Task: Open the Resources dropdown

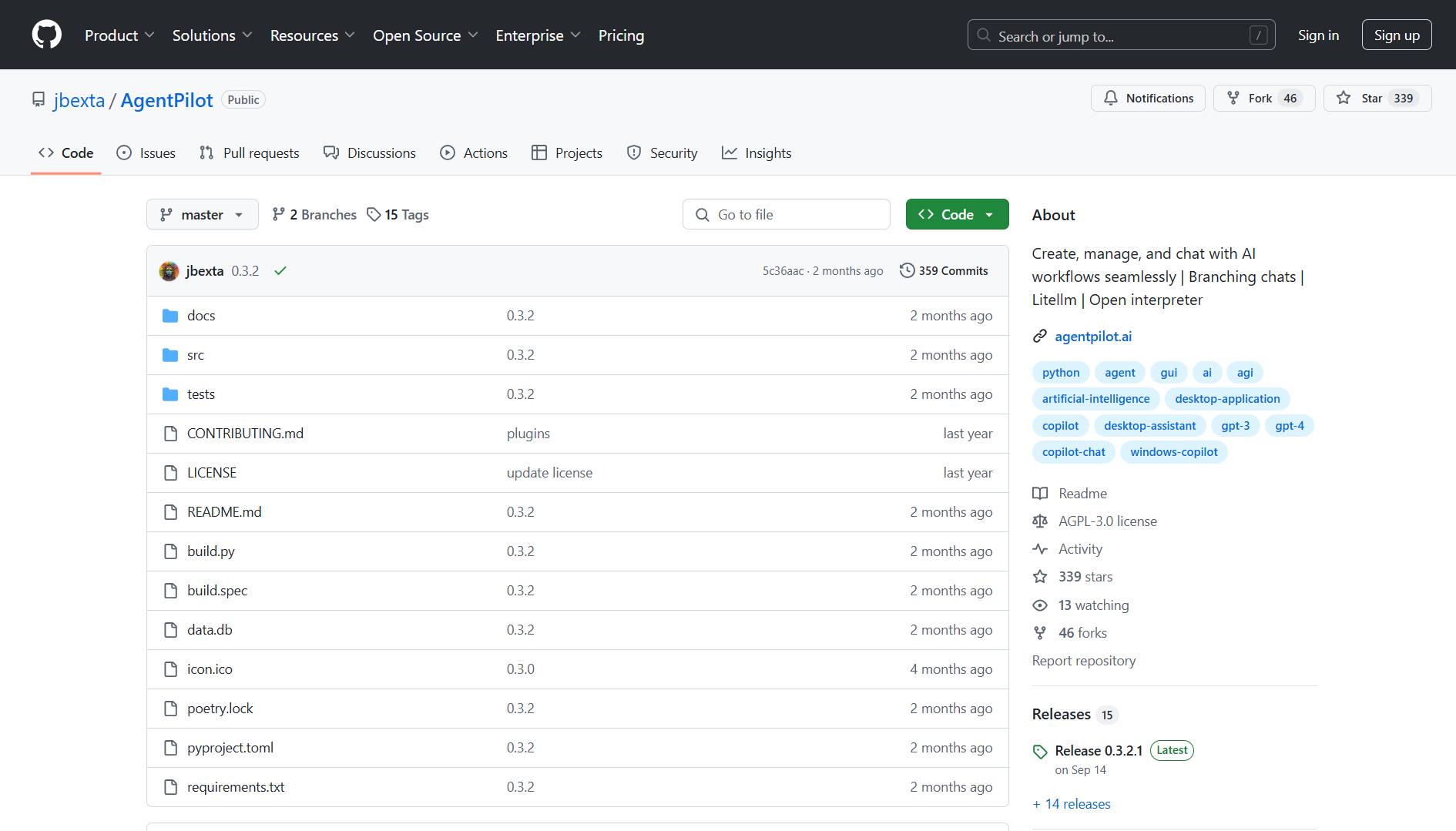Action: [x=312, y=35]
